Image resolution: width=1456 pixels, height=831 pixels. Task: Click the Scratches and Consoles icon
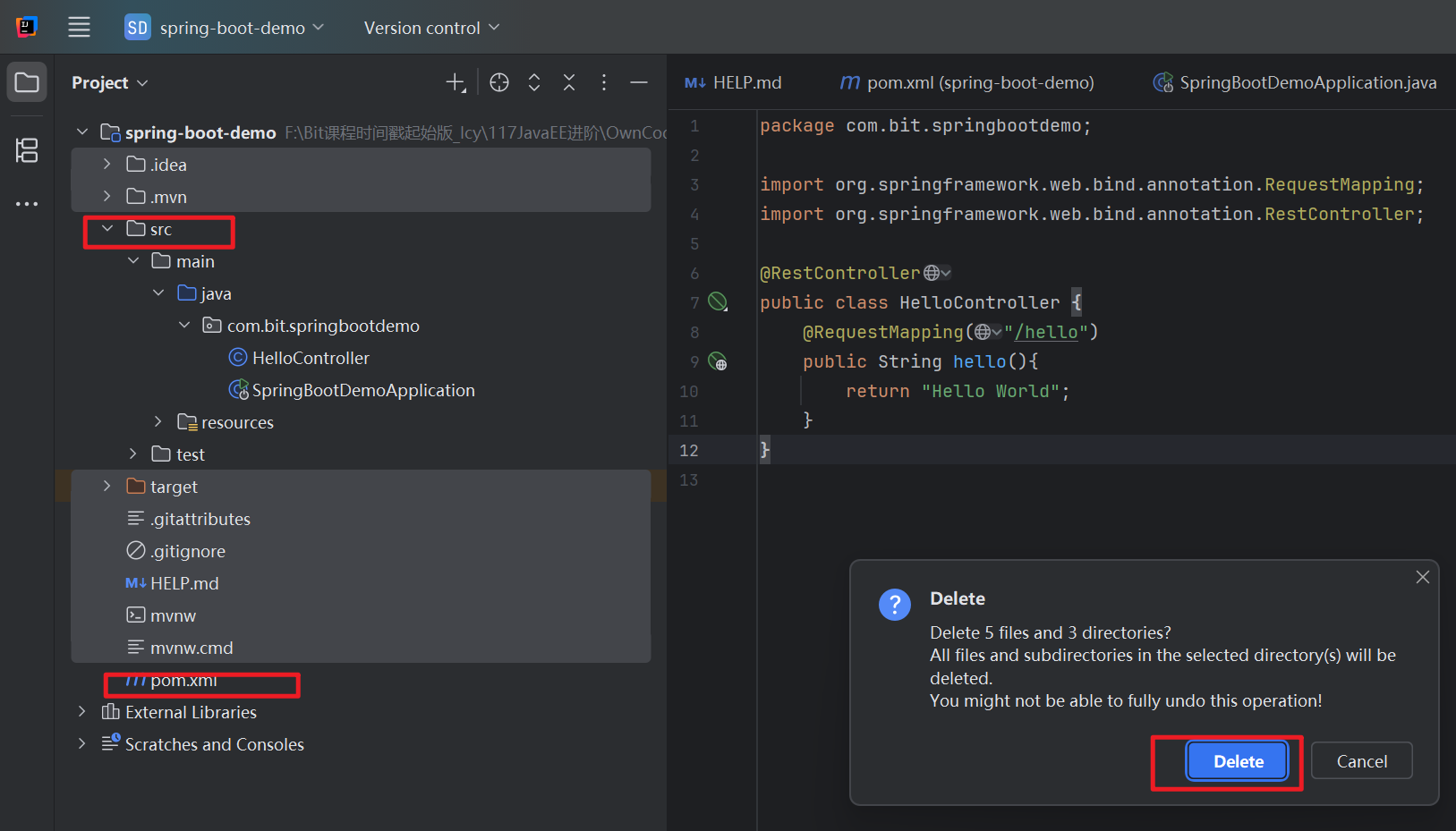pyautogui.click(x=111, y=742)
